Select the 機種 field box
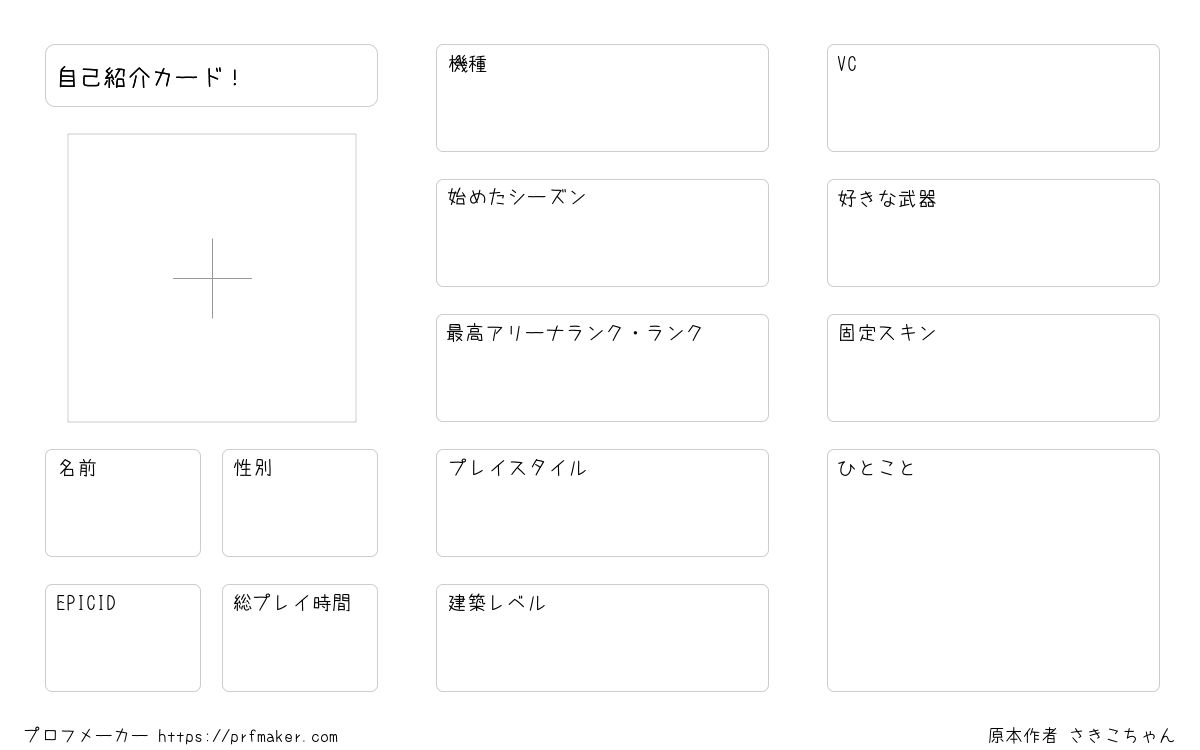1200x750 pixels. pyautogui.click(x=602, y=98)
